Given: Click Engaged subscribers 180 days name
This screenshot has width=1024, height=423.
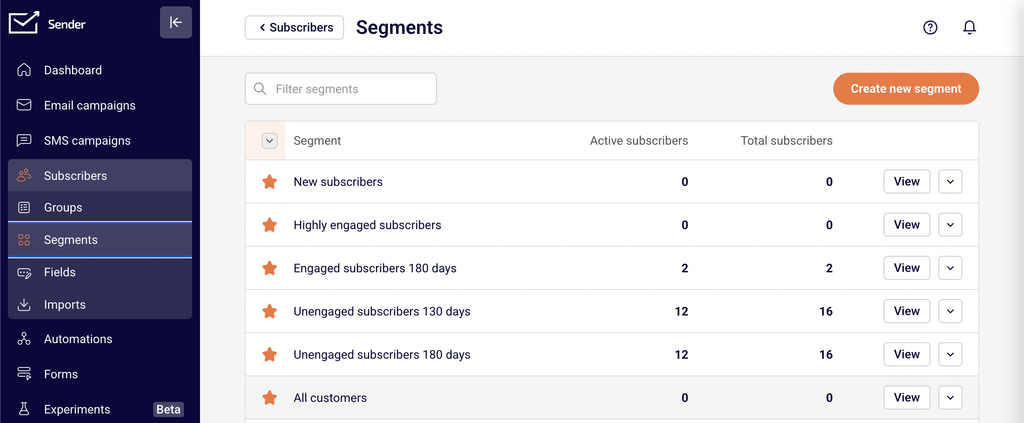Looking at the screenshot, I should click(x=375, y=268).
